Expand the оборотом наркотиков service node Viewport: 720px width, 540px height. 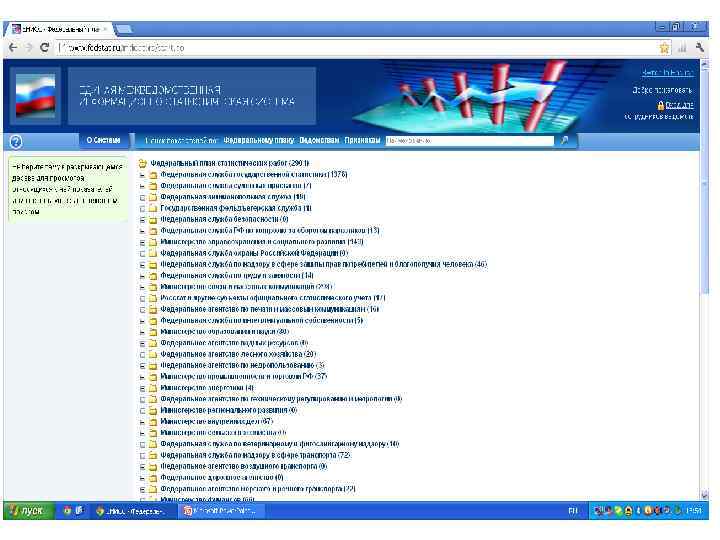coord(142,231)
